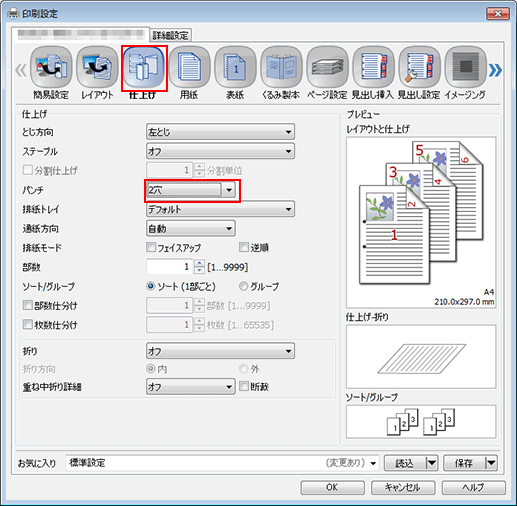The width and height of the screenshot is (517, 506).
Task: Select the ソート (1部ごと) radio button
Action: click(151, 286)
